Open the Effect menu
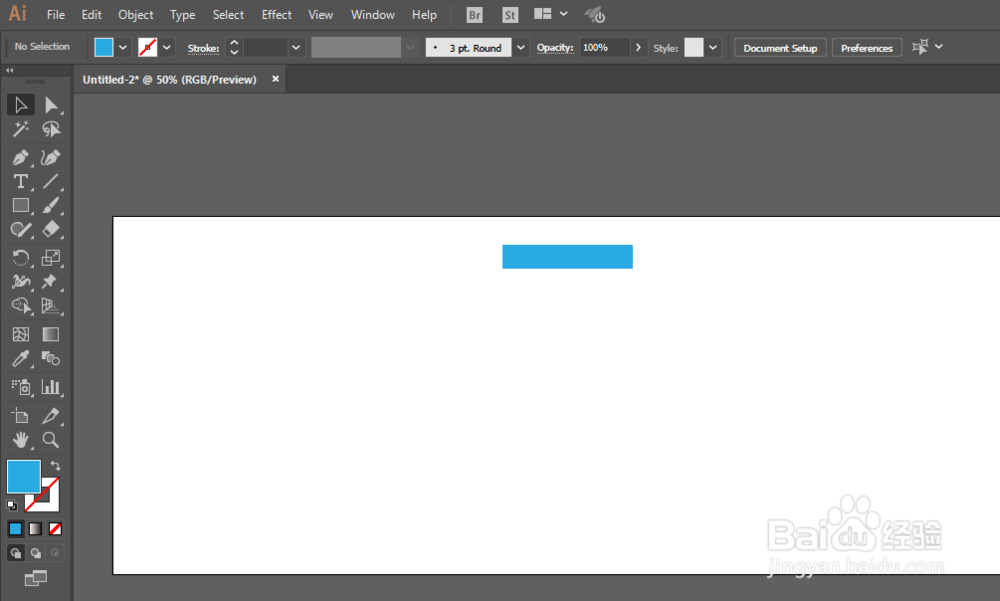Screen dimensions: 1000x601 click(x=276, y=15)
